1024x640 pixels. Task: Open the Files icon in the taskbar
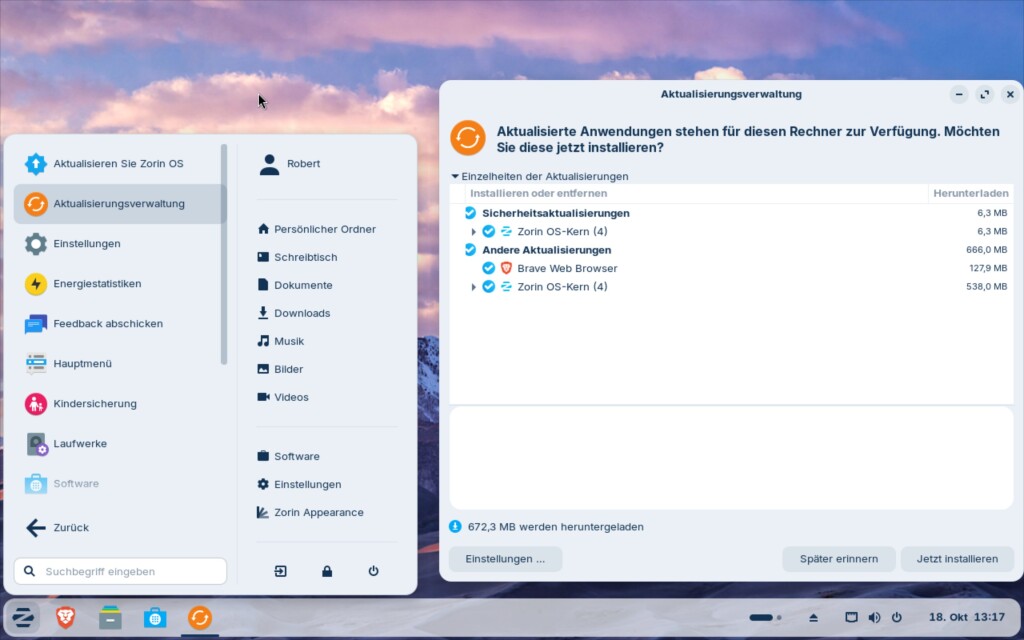point(110,618)
